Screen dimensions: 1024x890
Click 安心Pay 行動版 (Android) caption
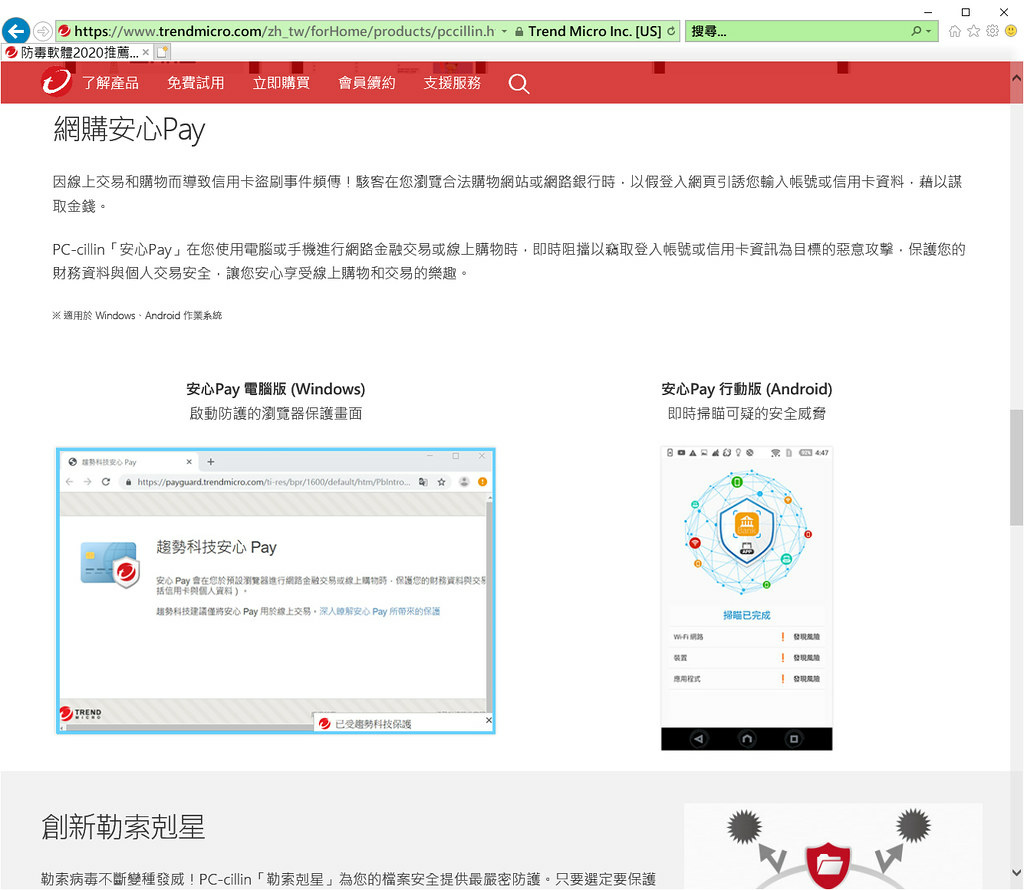click(x=746, y=389)
